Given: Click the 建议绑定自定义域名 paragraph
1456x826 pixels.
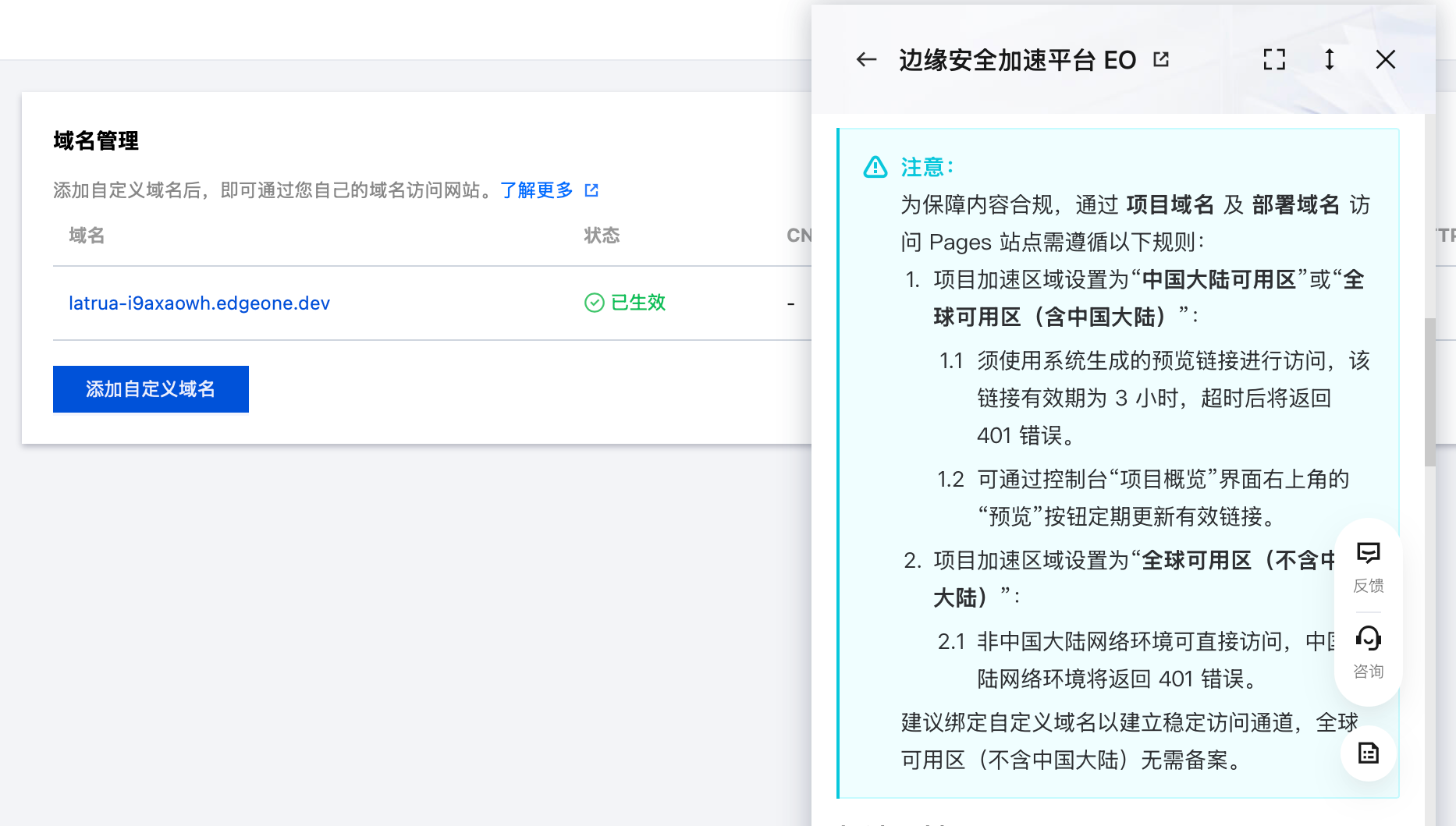Looking at the screenshot, I should pos(1129,741).
